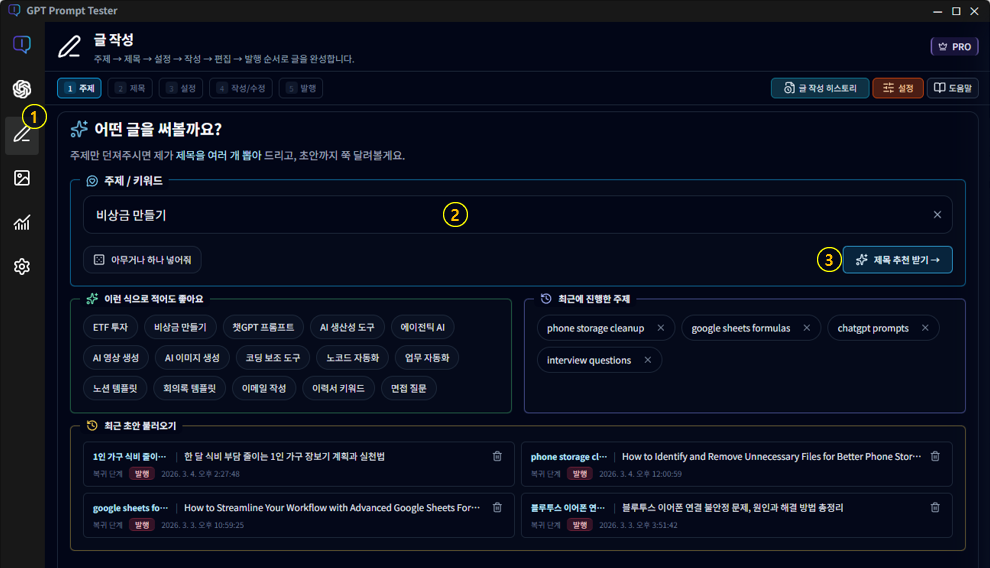Delete the phone storage cleanup draft
990x568 pixels.
coord(935,456)
